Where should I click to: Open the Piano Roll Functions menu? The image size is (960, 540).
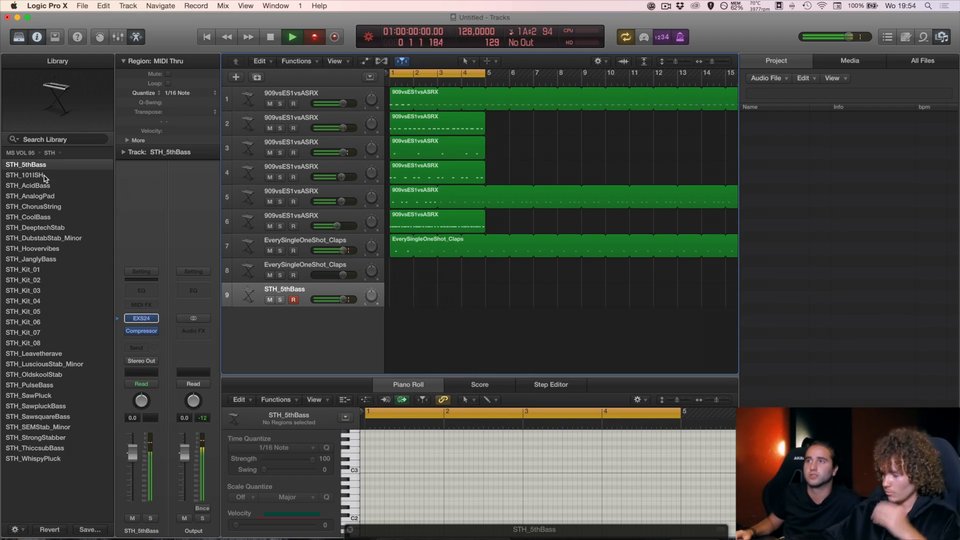pos(279,400)
